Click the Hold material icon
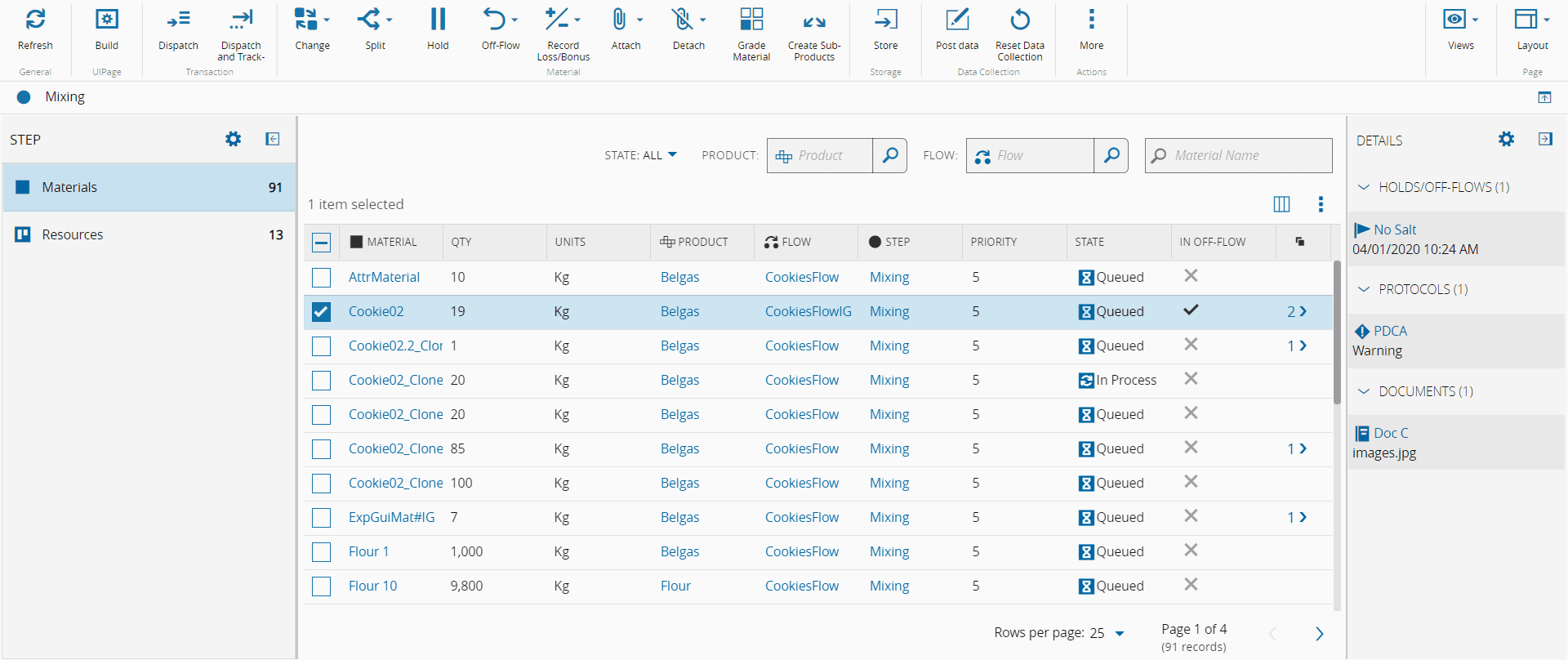 pyautogui.click(x=438, y=20)
